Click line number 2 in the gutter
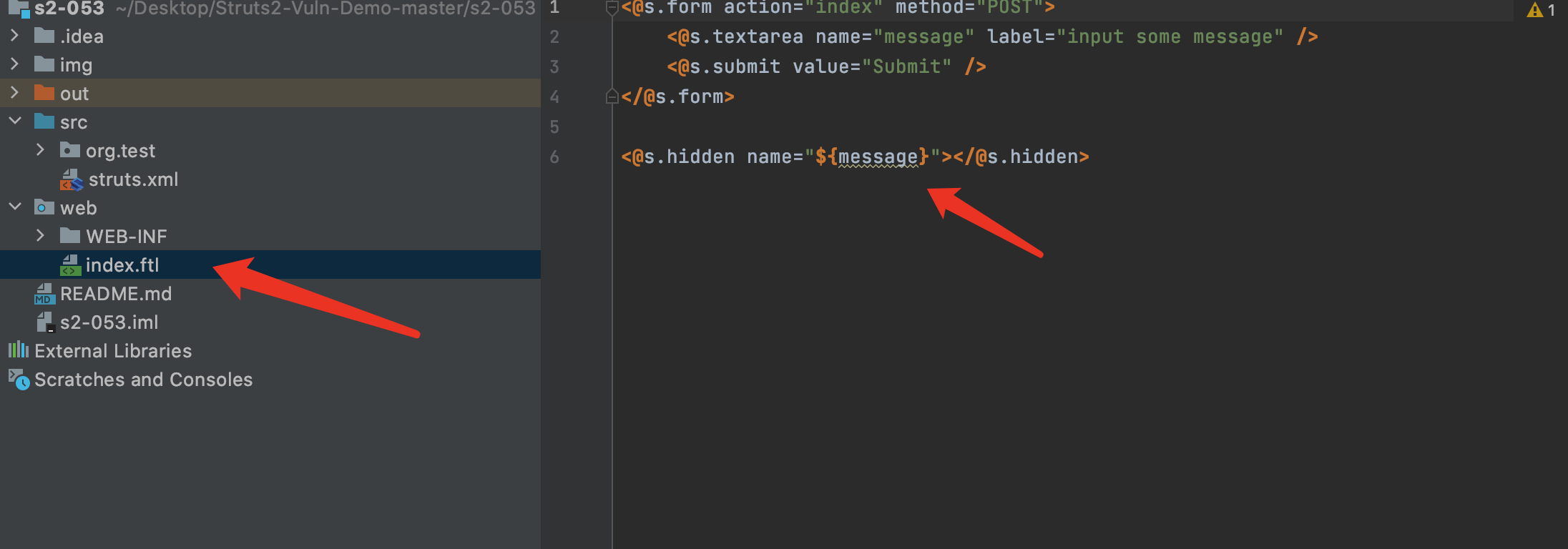Screen dimensions: 1568x549 click(x=554, y=36)
